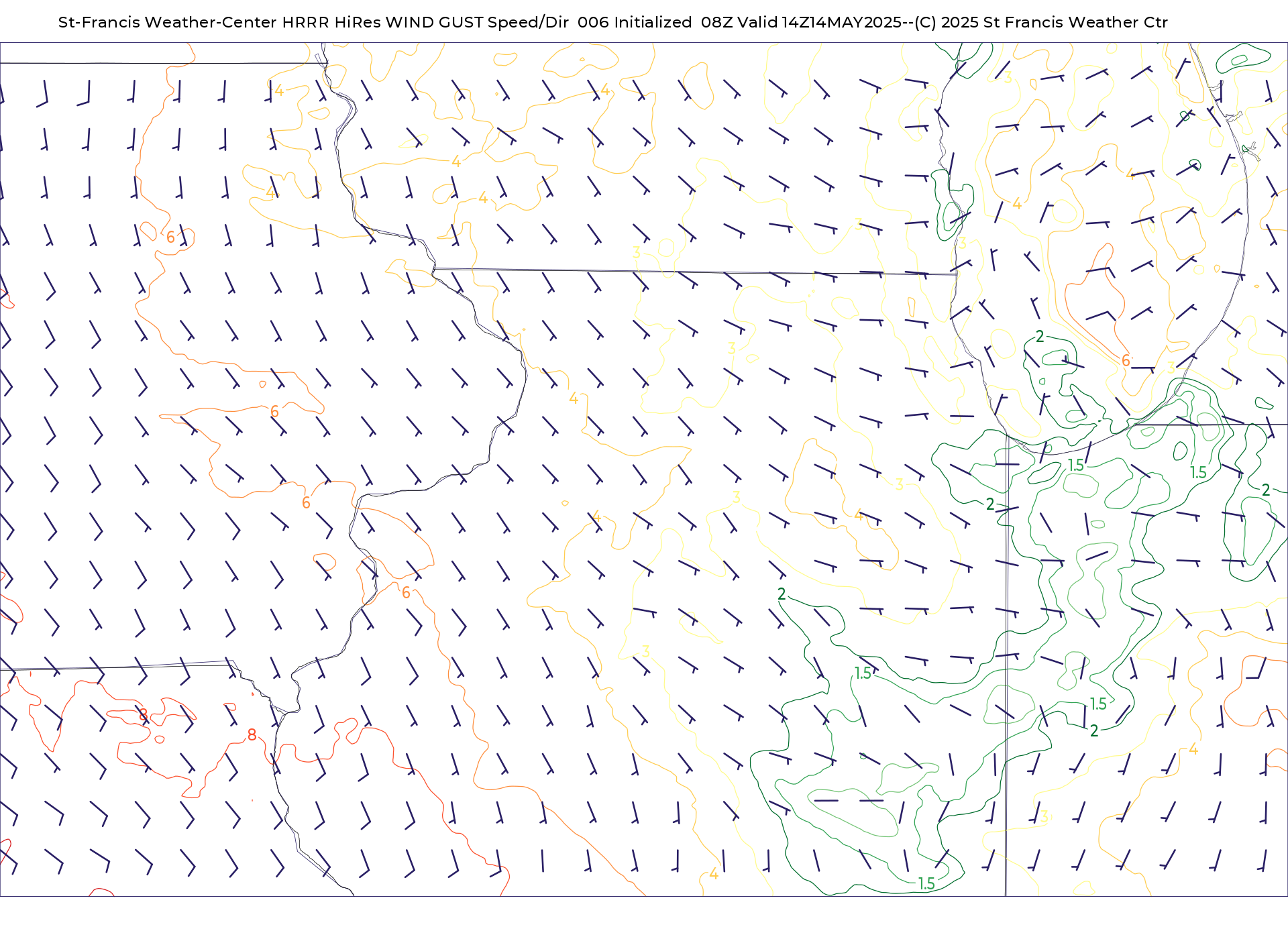Image resolution: width=1288 pixels, height=939 pixels.
Task: Select 'HRRR HiRes WIND GUST Speed/Dir' heading text
Action: [425, 22]
